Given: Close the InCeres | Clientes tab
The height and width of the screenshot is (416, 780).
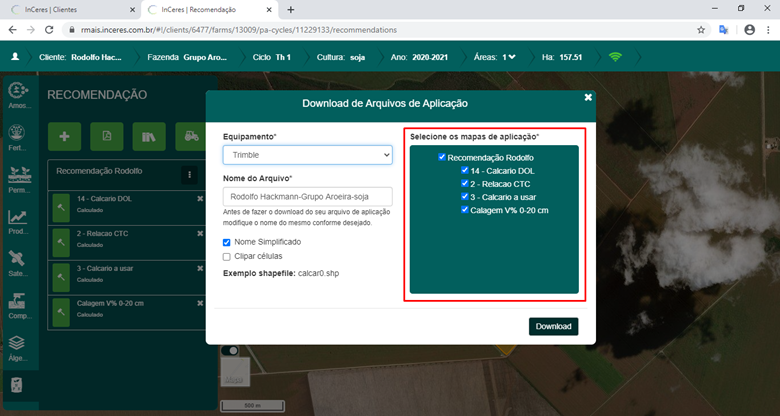Looking at the screenshot, I should [132, 9].
